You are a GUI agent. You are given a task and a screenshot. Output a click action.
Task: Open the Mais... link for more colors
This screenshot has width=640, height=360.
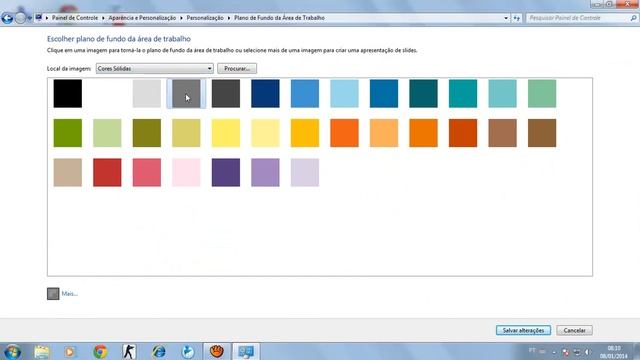coord(69,293)
